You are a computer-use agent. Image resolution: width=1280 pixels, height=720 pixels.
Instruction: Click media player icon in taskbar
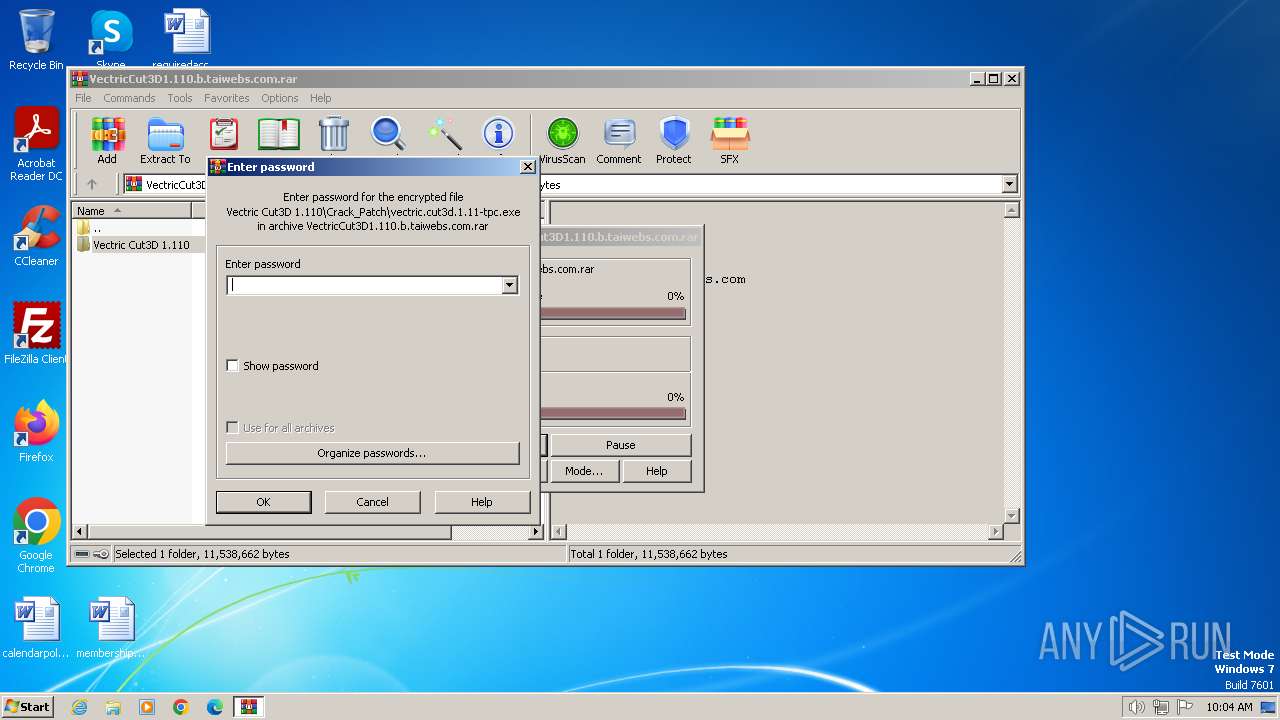pyautogui.click(x=147, y=707)
